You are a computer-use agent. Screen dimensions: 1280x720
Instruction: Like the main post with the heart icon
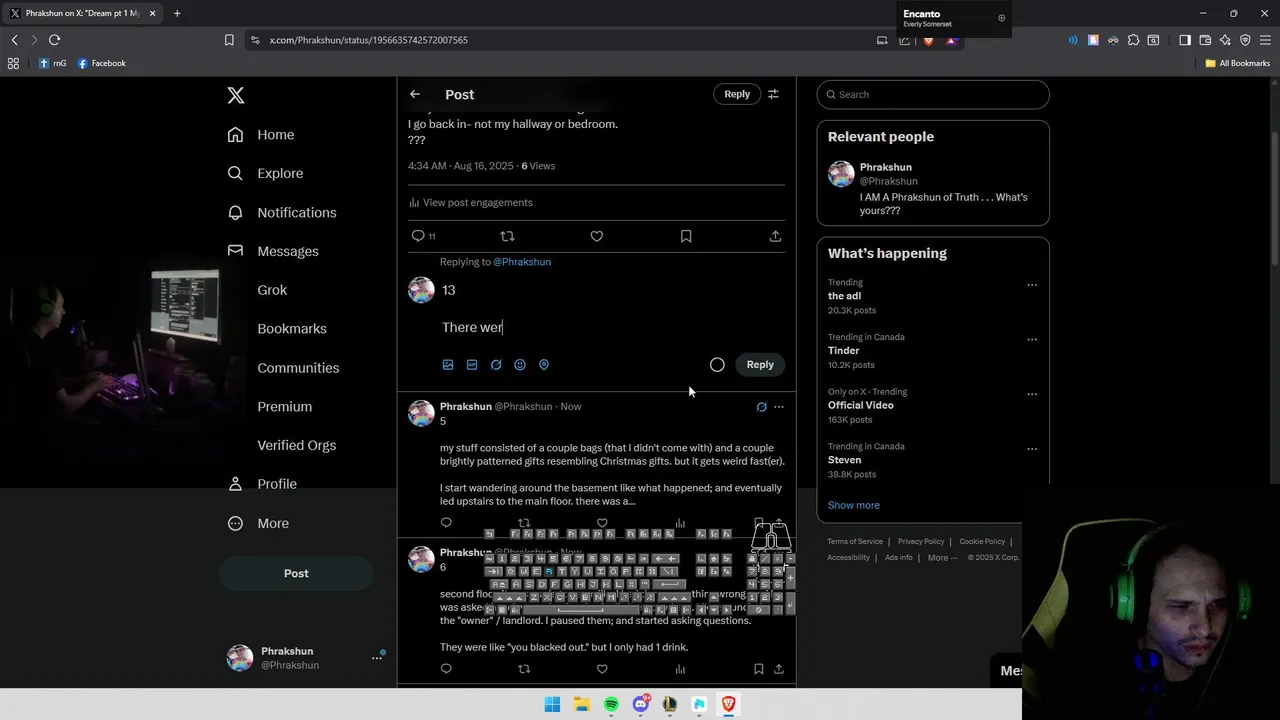(597, 236)
